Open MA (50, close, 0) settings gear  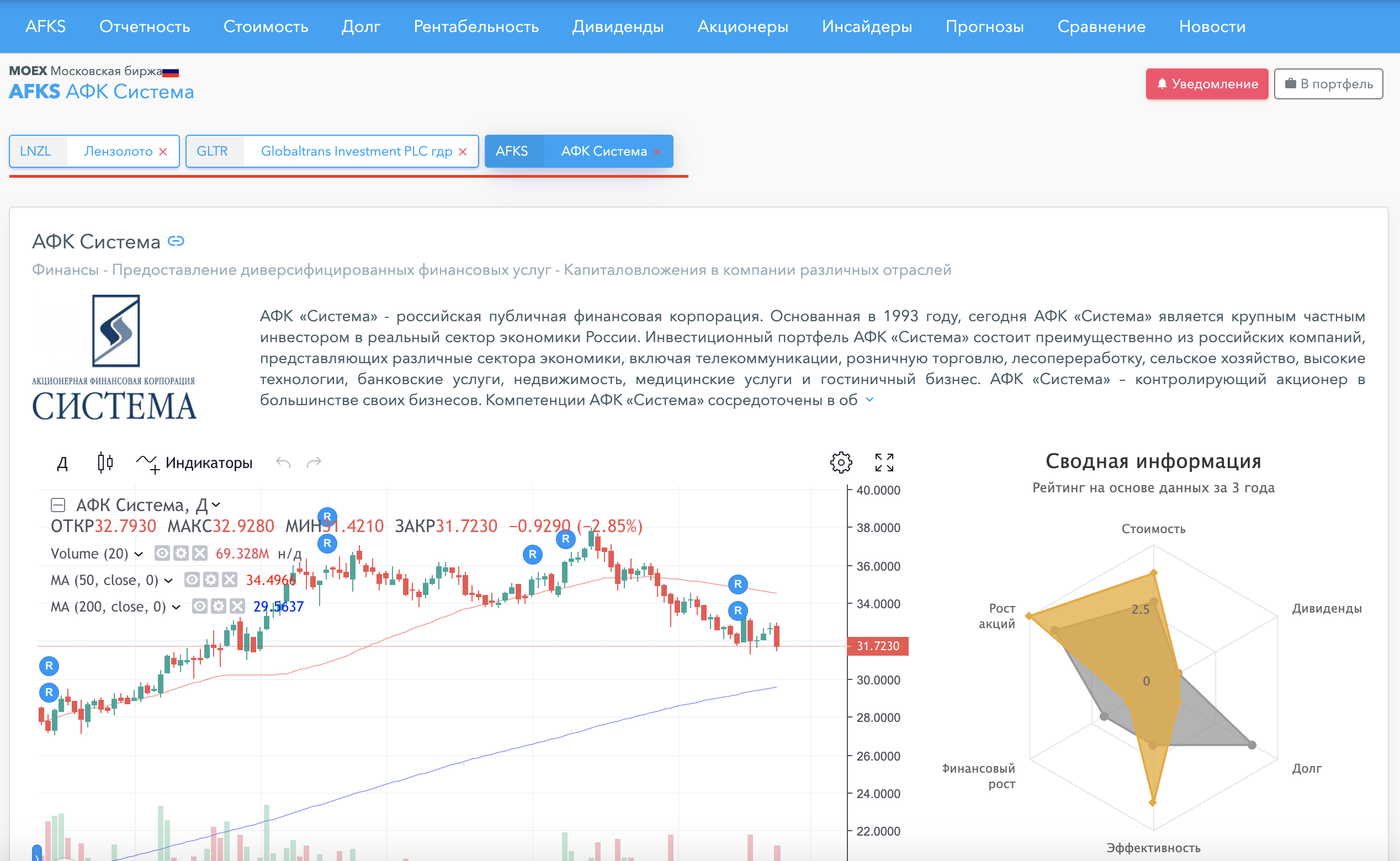click(211, 580)
